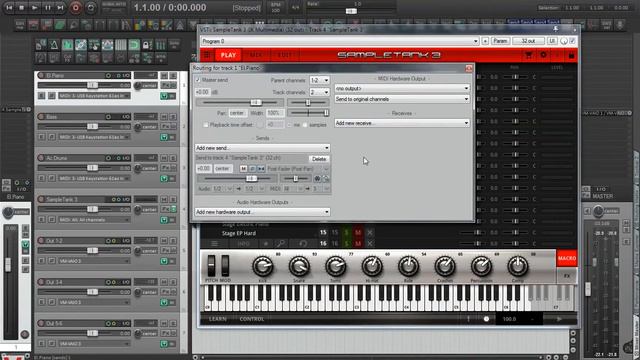Image resolution: width=640 pixels, height=360 pixels.
Task: Open the MIDI Hardware Output no output dropdown
Action: pyautogui.click(x=402, y=88)
